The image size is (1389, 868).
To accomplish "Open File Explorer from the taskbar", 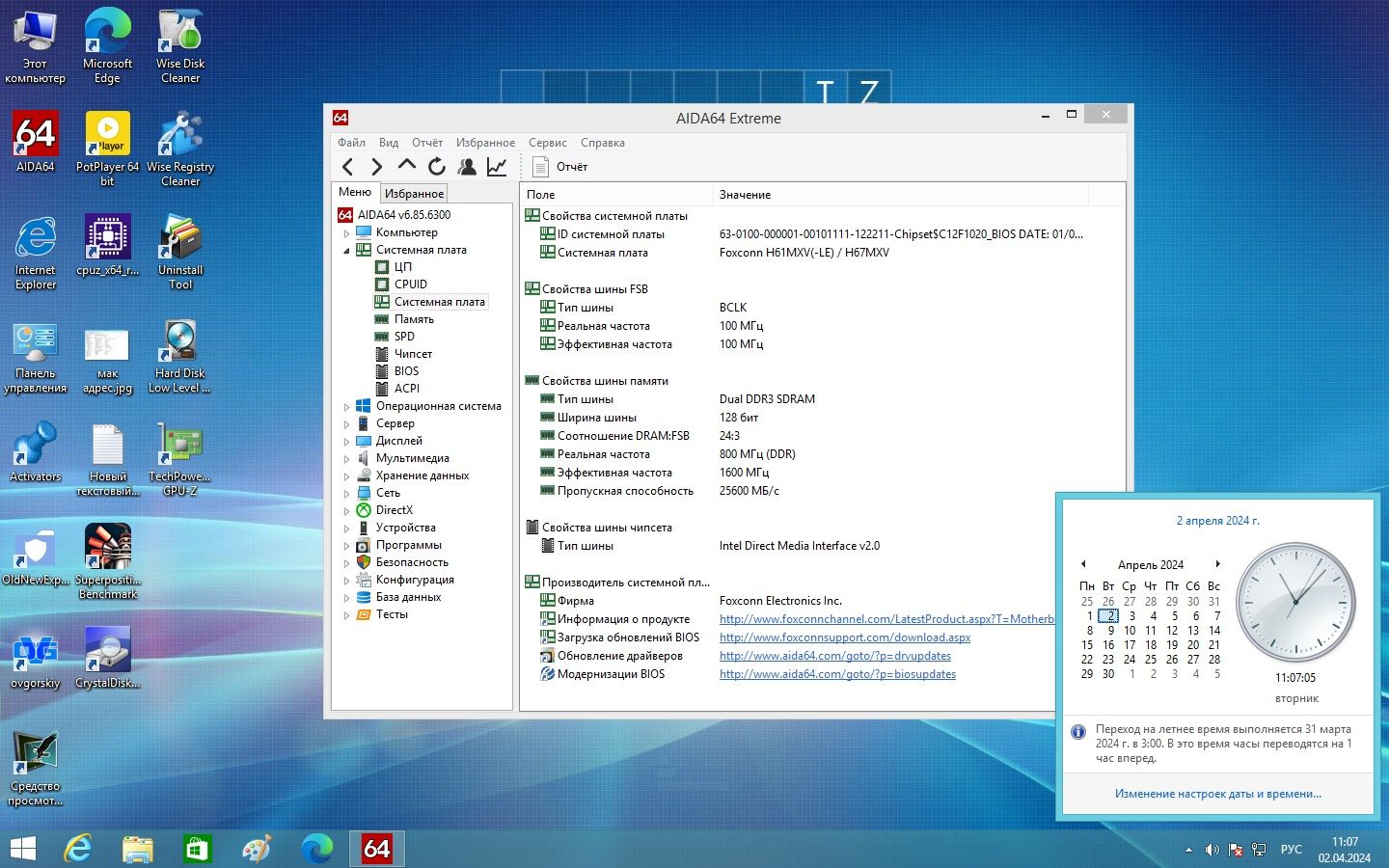I will tap(138, 849).
